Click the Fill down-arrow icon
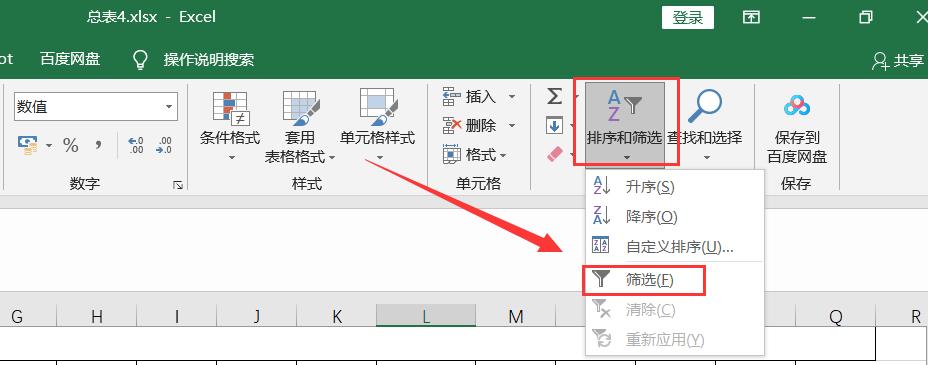The height and width of the screenshot is (365, 928). pos(554,125)
